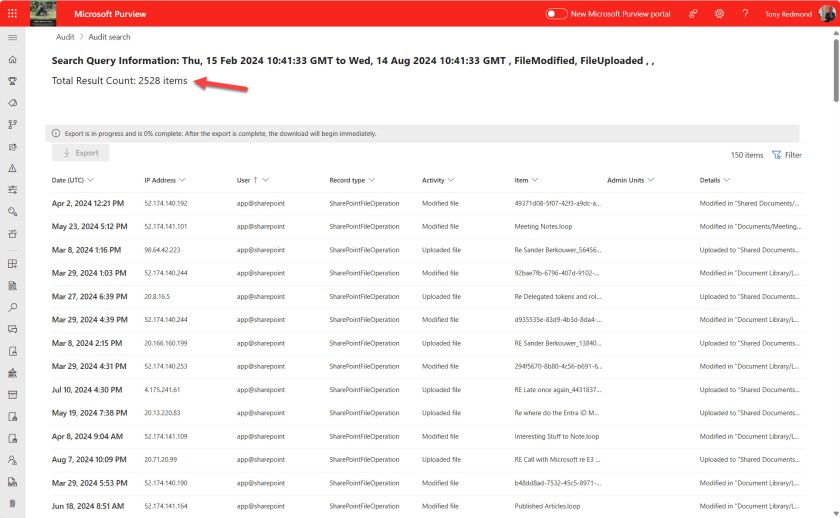
Task: Open 'Re where do the Entra ID M...' item
Action: coord(557,413)
